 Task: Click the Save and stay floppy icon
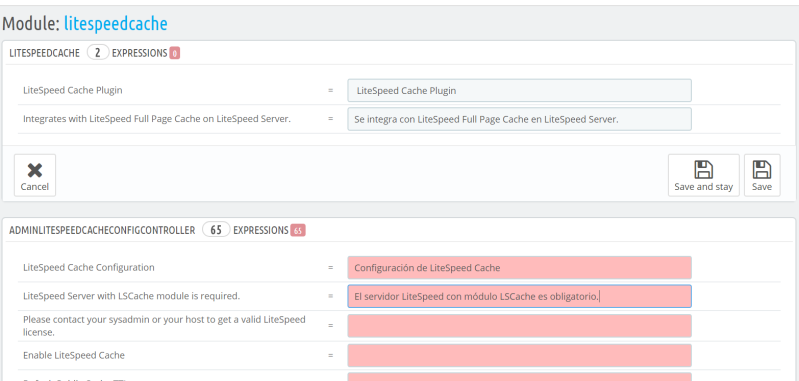[x=704, y=170]
